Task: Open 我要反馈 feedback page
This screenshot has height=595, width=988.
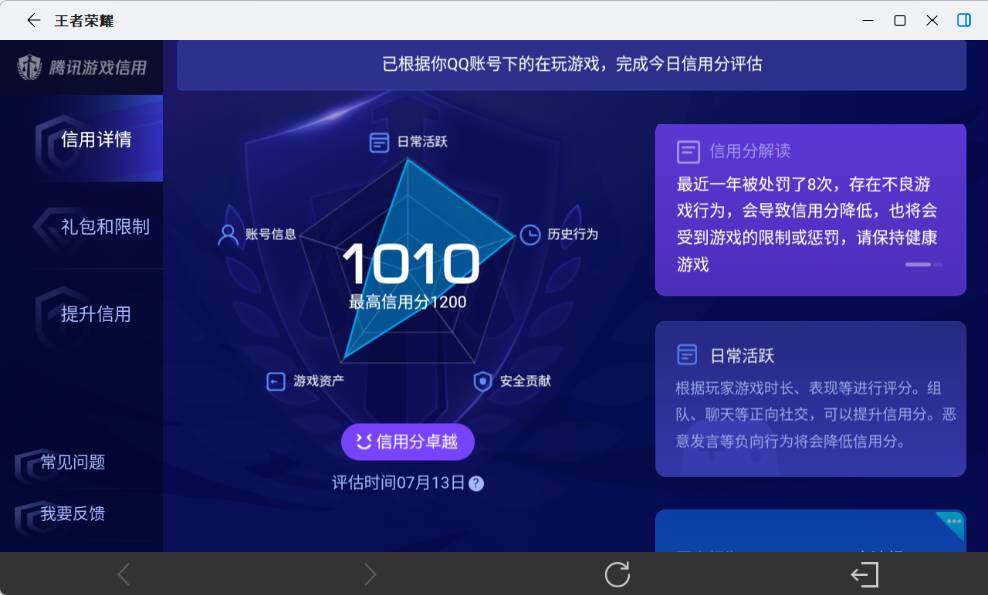Action: click(x=72, y=514)
